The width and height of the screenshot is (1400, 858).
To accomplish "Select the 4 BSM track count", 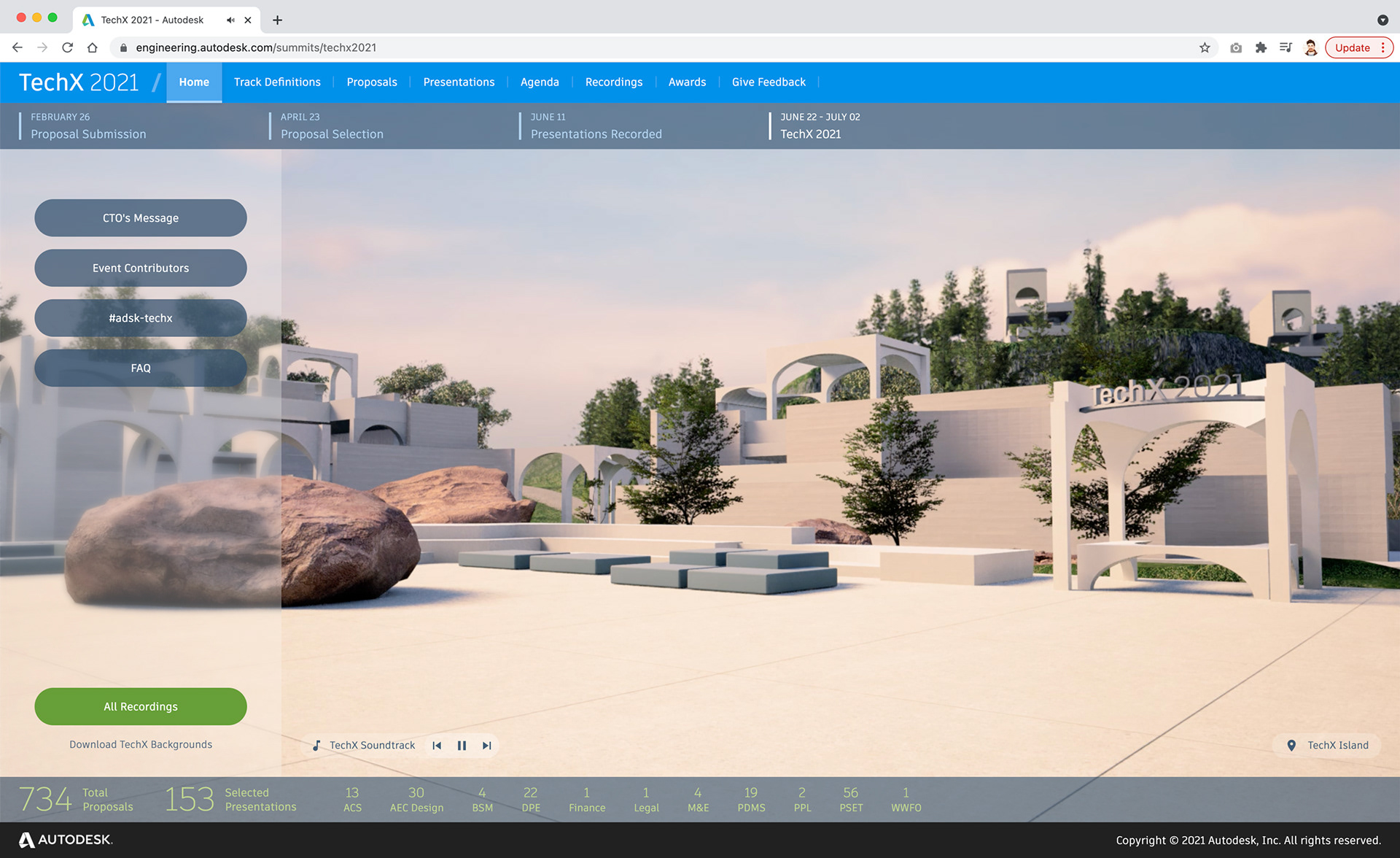I will 482,800.
